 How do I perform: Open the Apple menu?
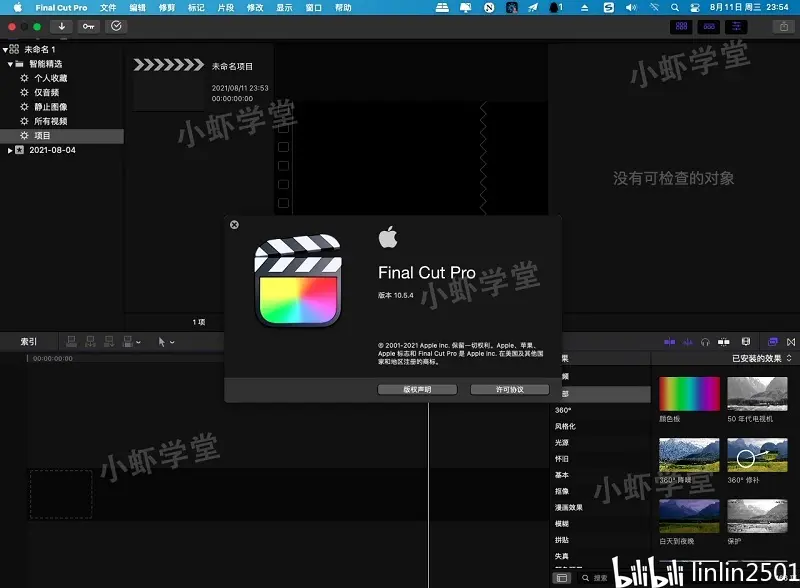pyautogui.click(x=18, y=8)
